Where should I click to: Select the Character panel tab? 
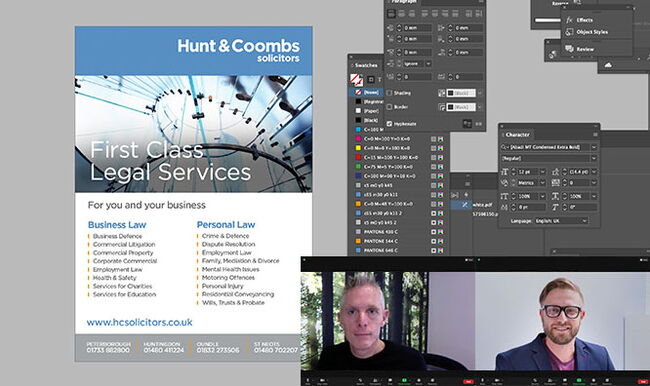[x=517, y=135]
